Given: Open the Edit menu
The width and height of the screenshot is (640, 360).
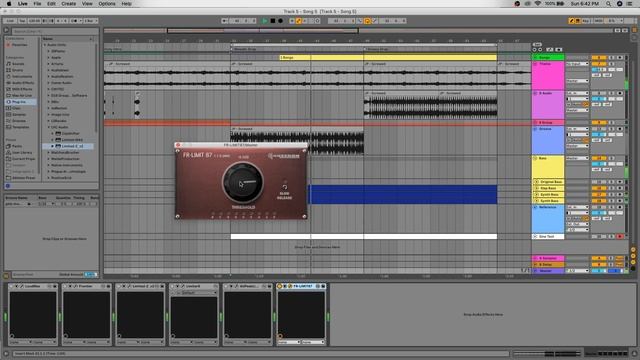Looking at the screenshot, I should point(51,4).
